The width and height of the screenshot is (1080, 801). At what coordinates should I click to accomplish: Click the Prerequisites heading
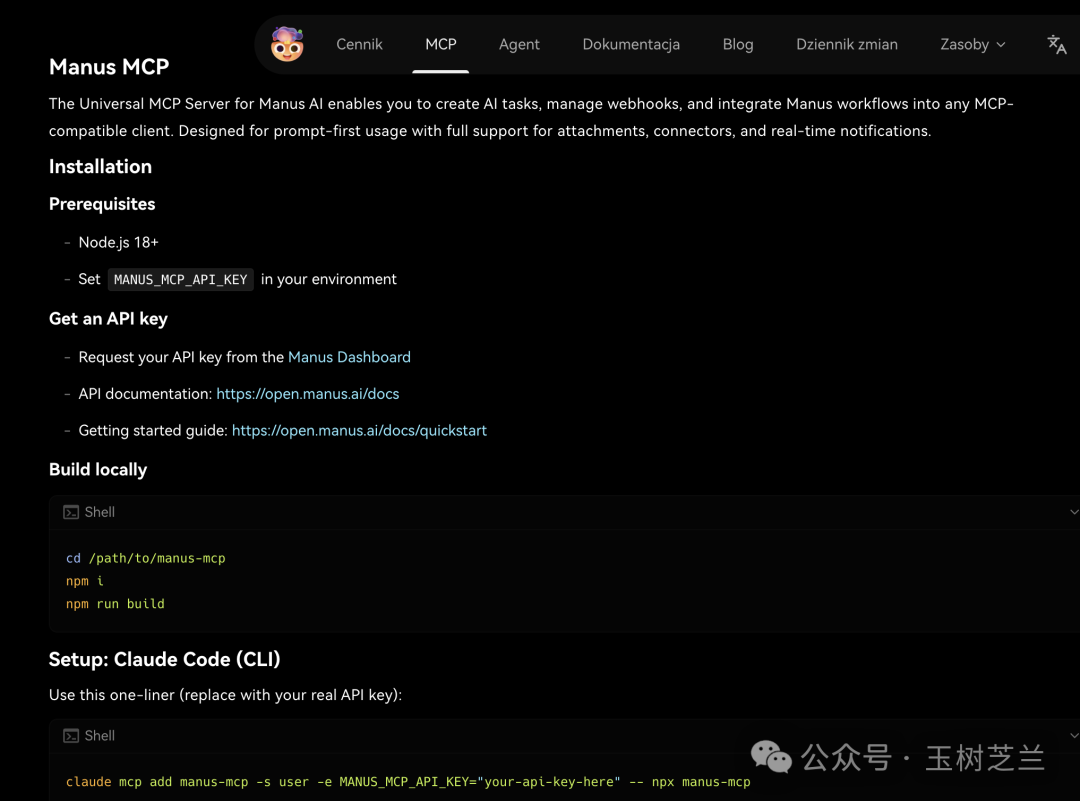tap(102, 205)
